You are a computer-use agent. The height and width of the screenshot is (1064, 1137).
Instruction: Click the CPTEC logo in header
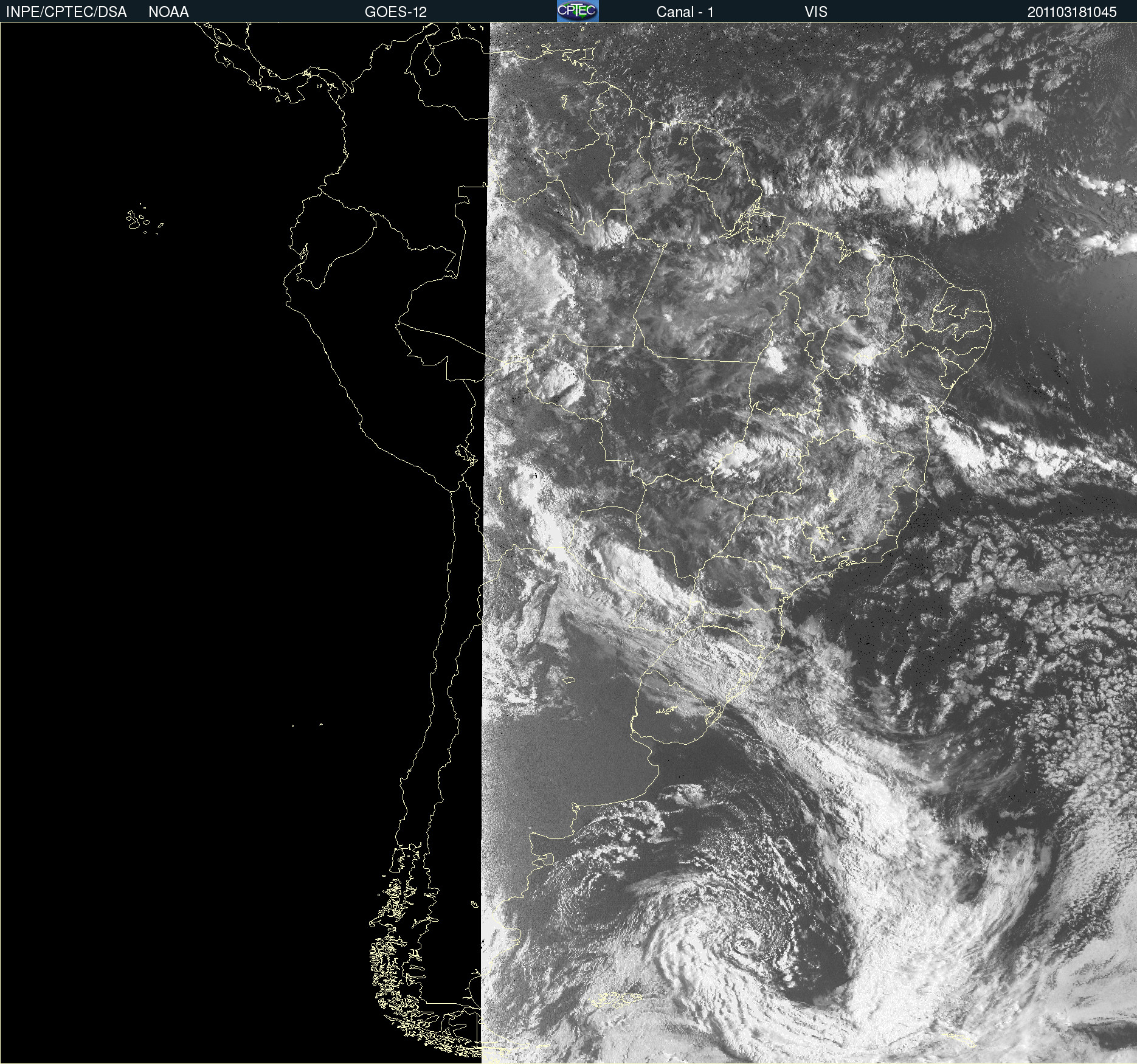578,11
